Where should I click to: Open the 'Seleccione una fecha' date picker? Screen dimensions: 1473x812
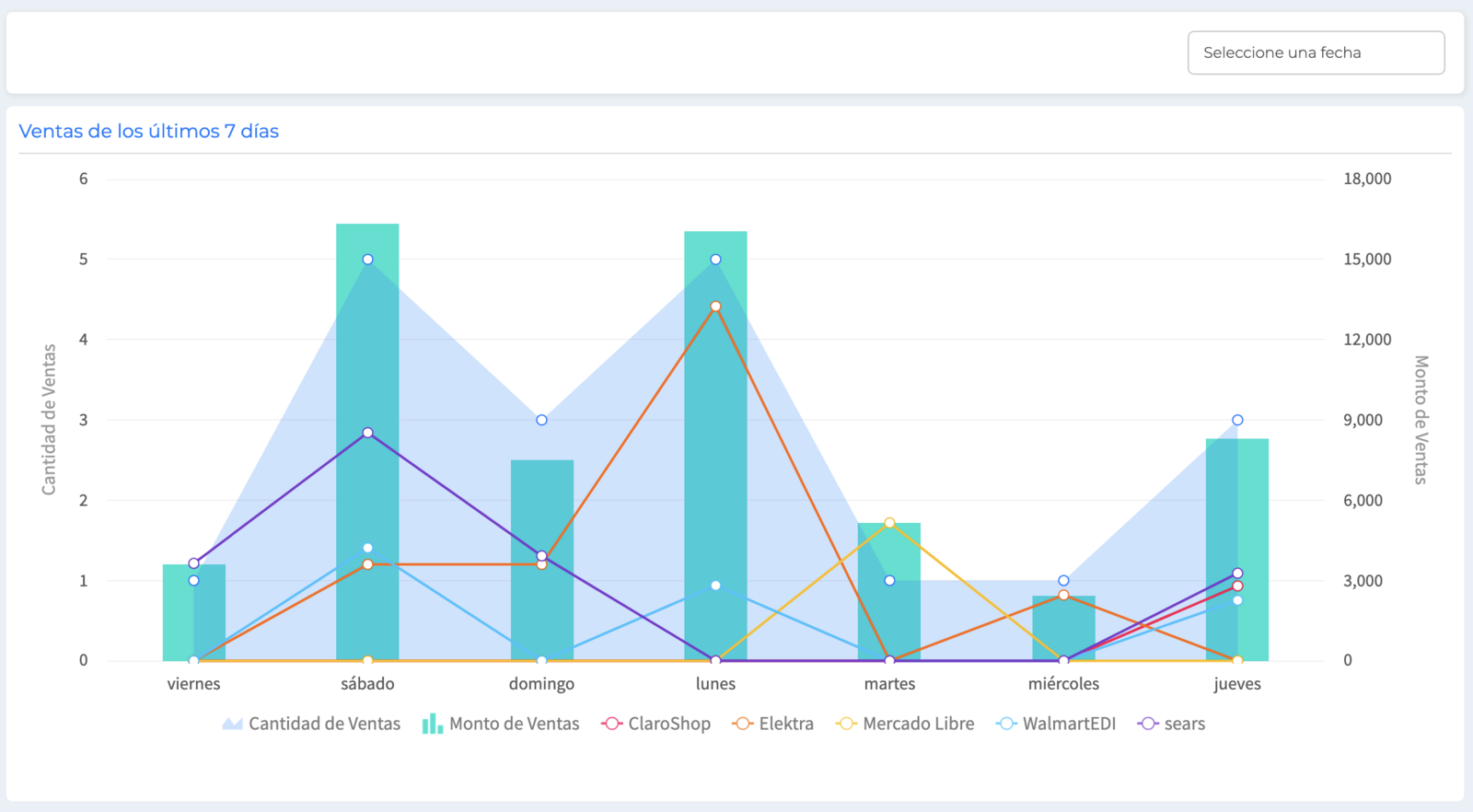[x=1316, y=52]
